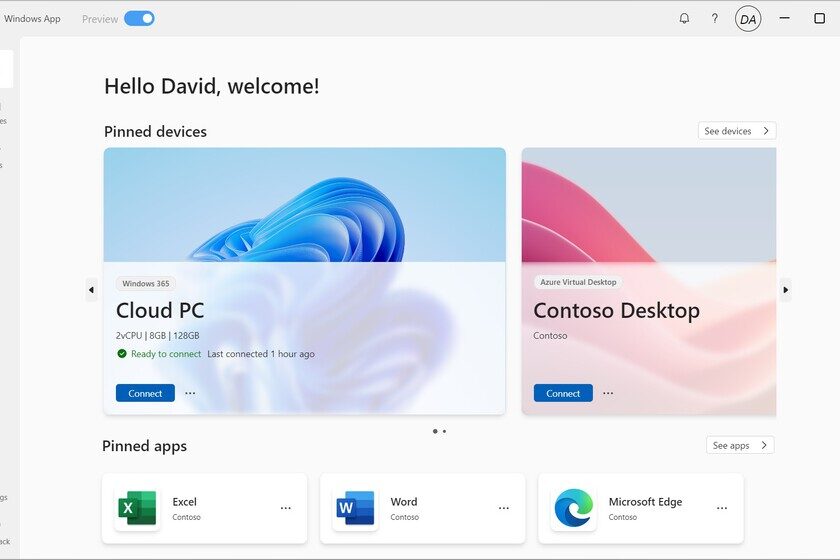
Task: Click the Windows 365 badge
Action: 146,283
